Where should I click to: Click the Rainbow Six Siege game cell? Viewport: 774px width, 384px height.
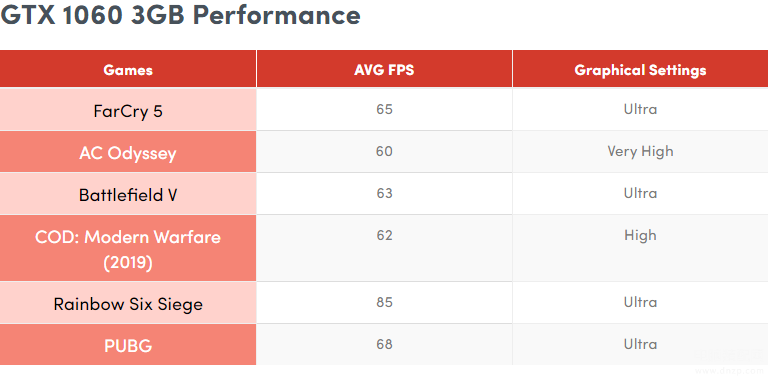(x=128, y=303)
